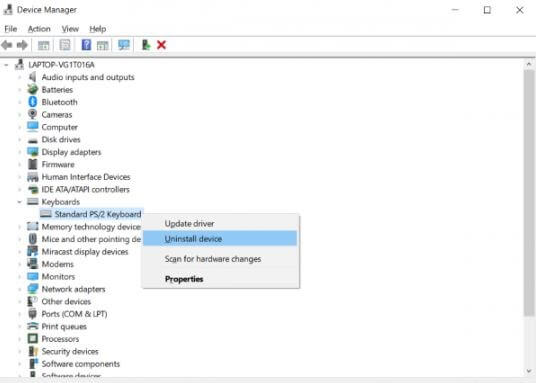
Task: Select the Miracast display devices row
Action: 85,252
